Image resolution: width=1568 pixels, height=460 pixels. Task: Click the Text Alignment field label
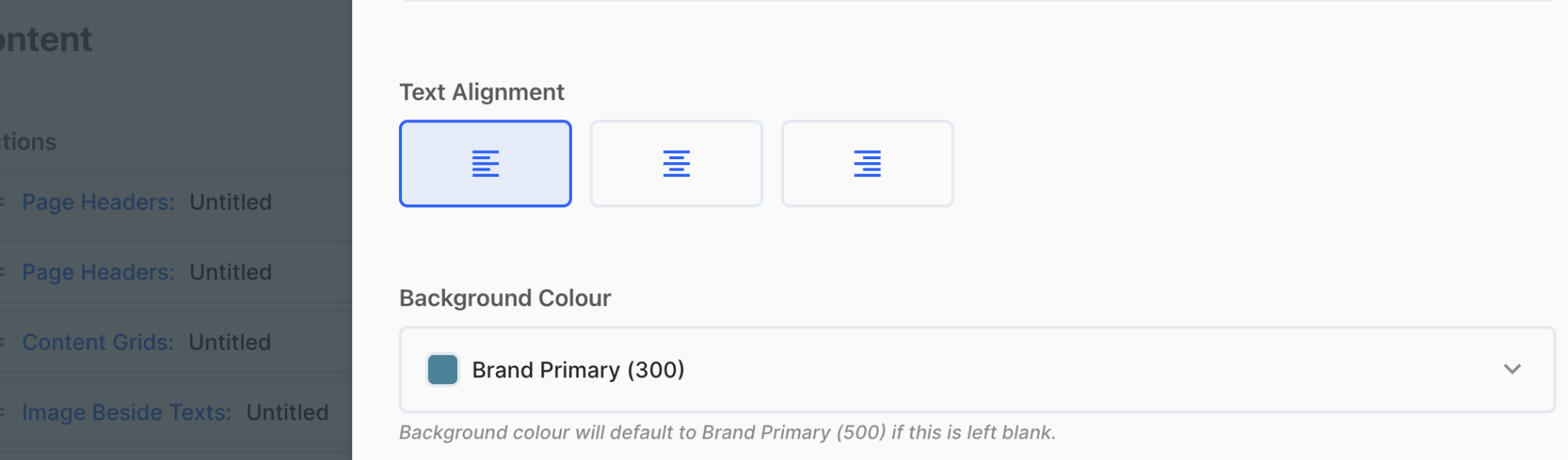point(482,93)
